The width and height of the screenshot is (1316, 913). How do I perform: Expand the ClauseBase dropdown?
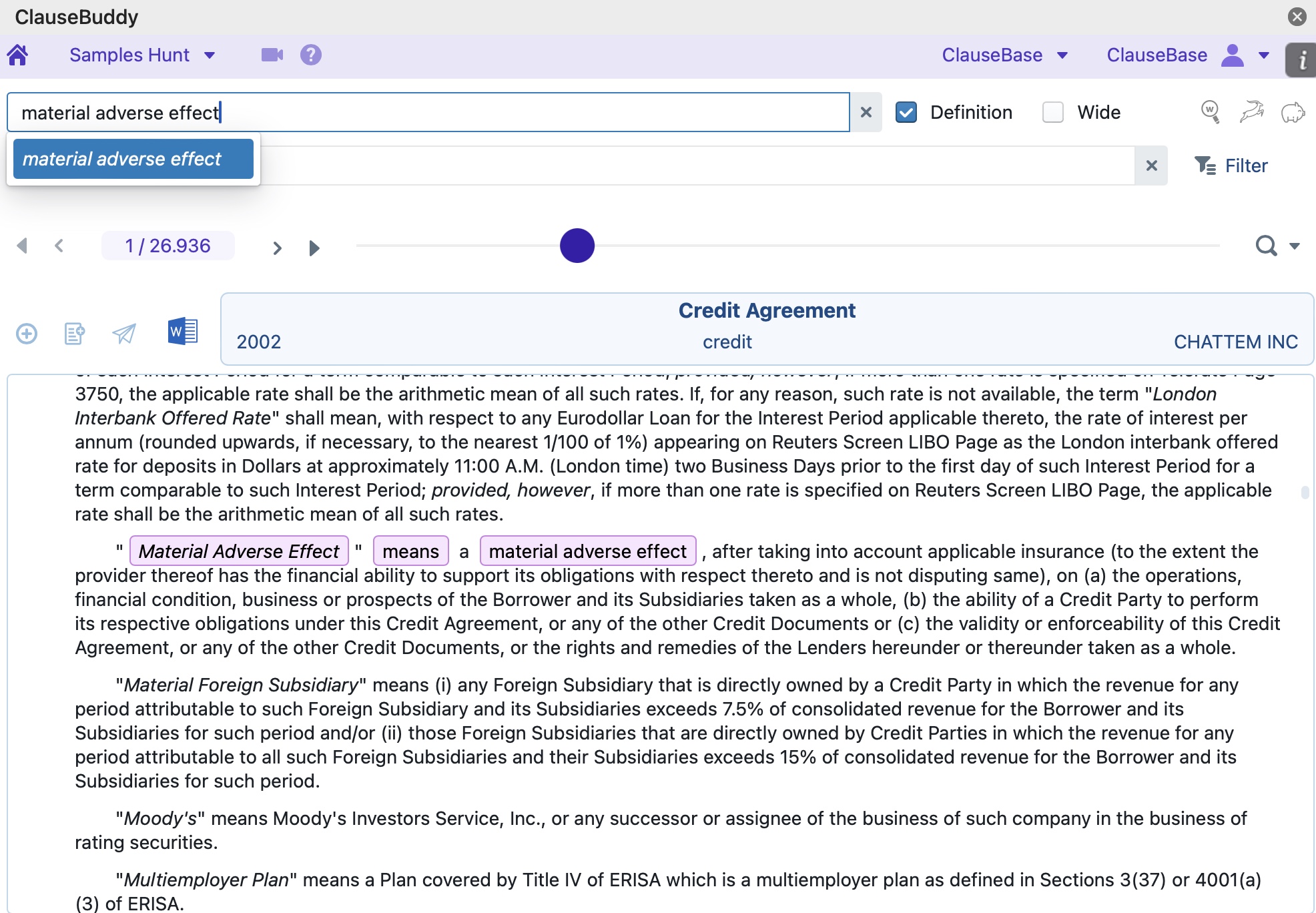(1063, 55)
